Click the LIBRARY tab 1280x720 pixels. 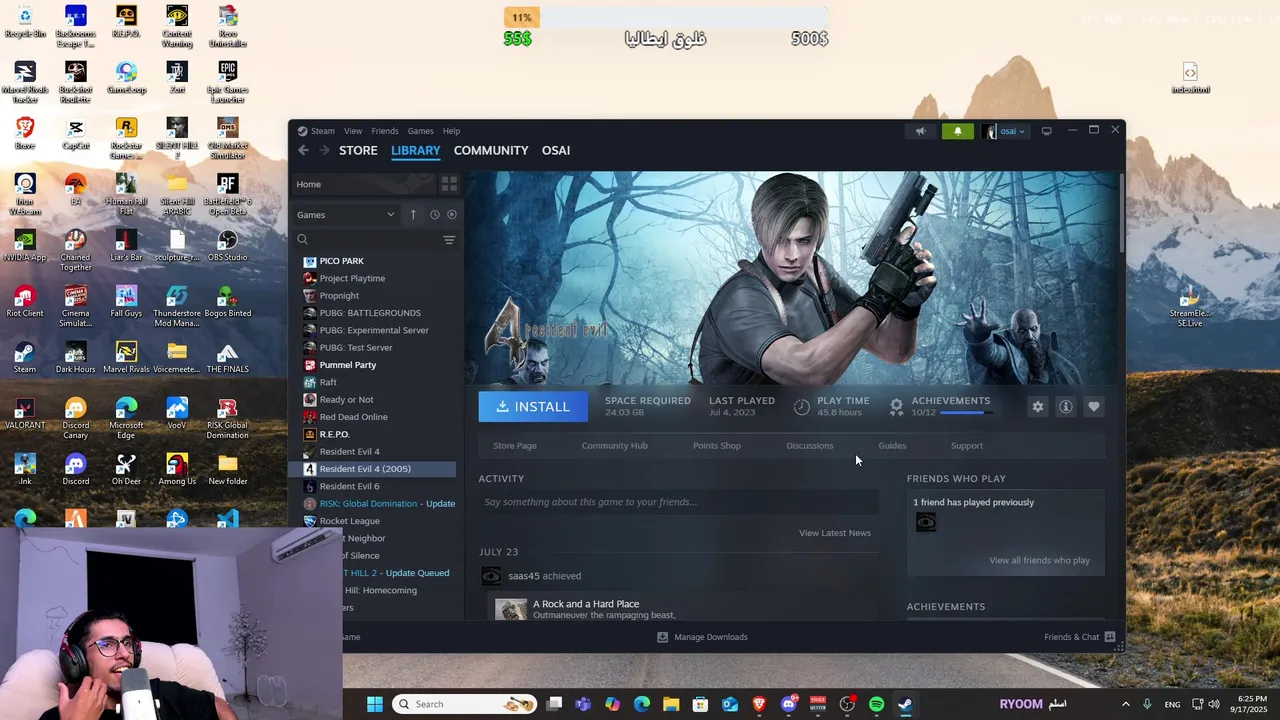coord(416,150)
